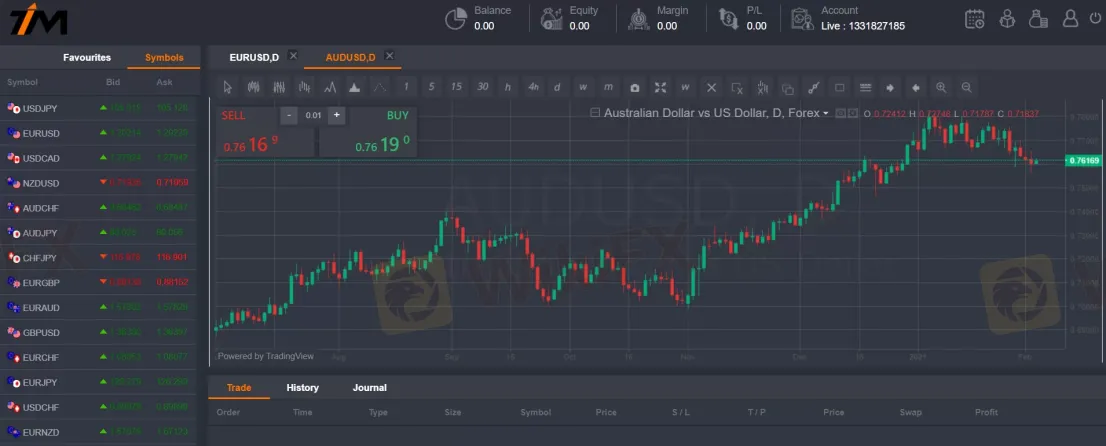Expand the chart to fullscreen
This screenshot has width=1106, height=446.
[660, 88]
